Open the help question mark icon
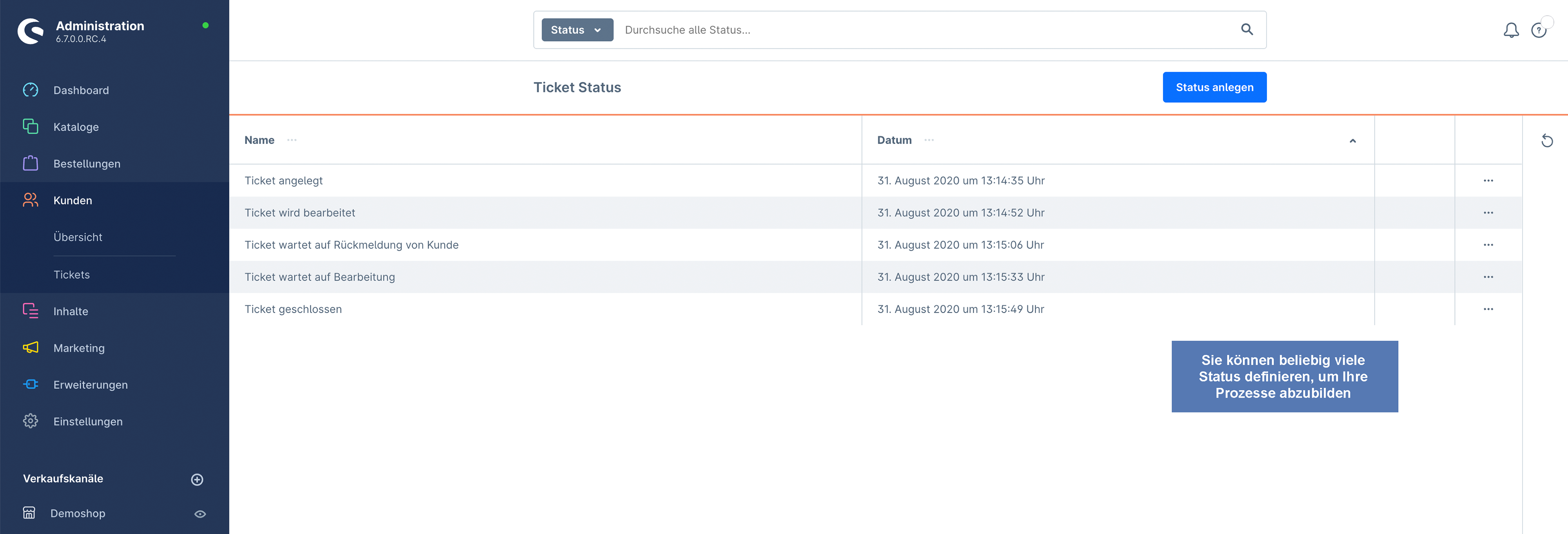The height and width of the screenshot is (534, 1568). (1539, 30)
